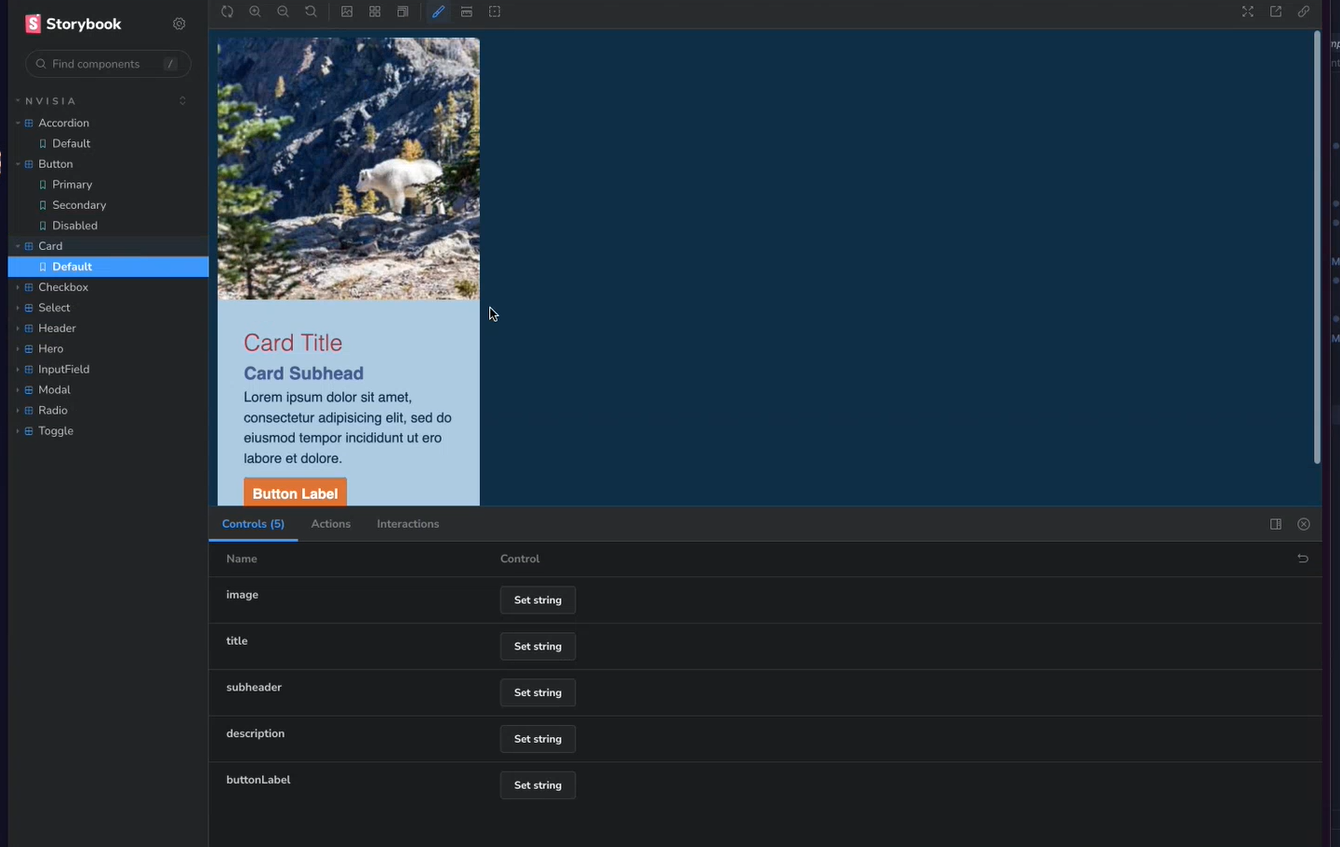Click the reset zoom icon
This screenshot has width=1340, height=847.
coord(311,12)
